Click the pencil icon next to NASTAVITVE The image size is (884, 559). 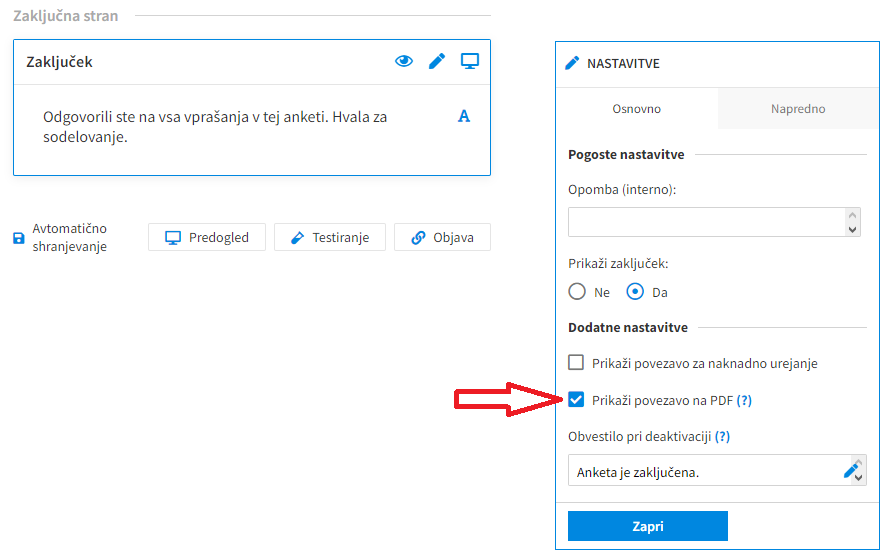click(x=572, y=63)
